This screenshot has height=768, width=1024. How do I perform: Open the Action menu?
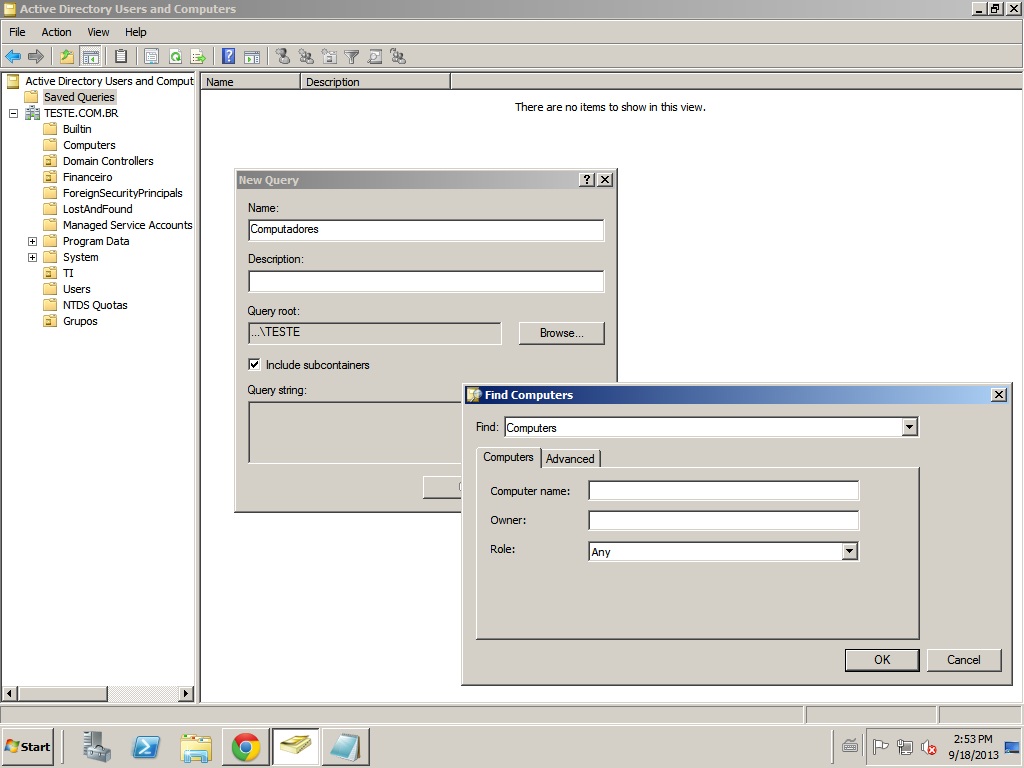(x=56, y=32)
